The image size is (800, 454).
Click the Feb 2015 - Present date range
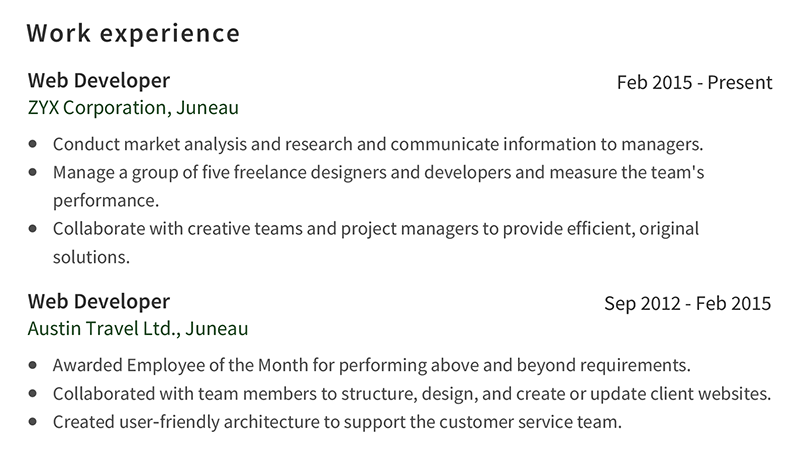point(694,83)
